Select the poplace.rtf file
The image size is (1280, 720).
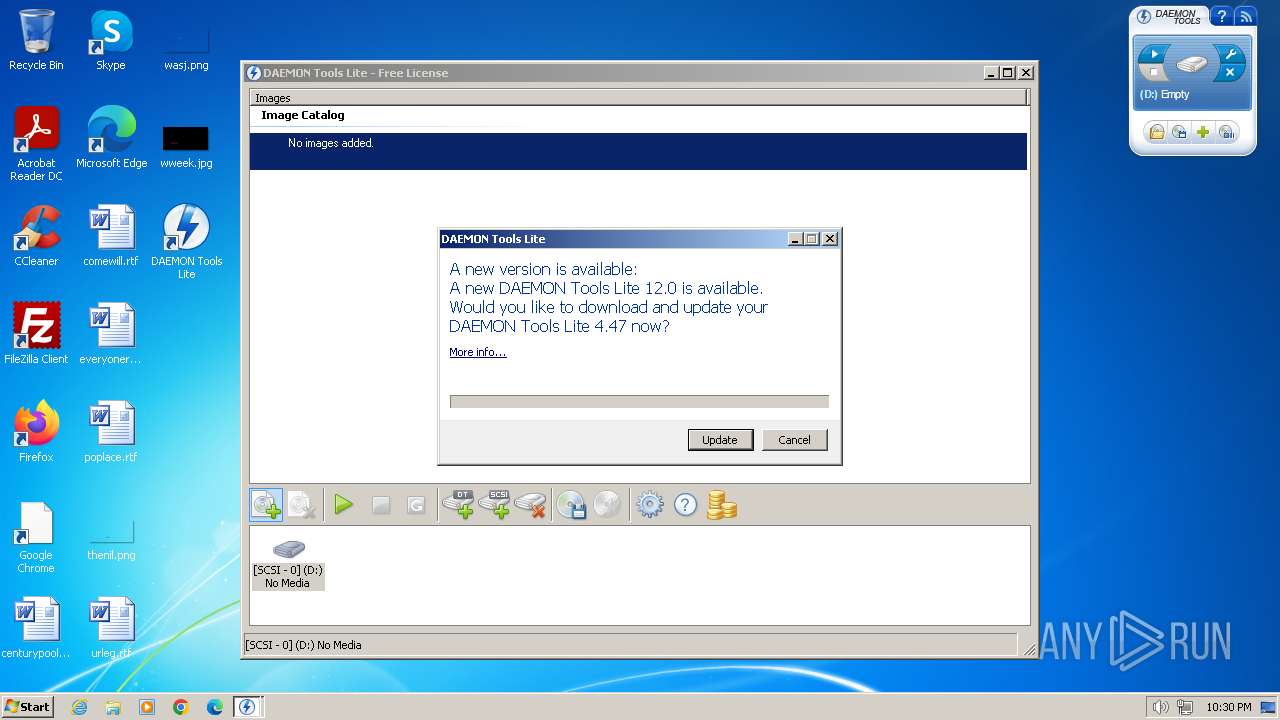[x=111, y=432]
